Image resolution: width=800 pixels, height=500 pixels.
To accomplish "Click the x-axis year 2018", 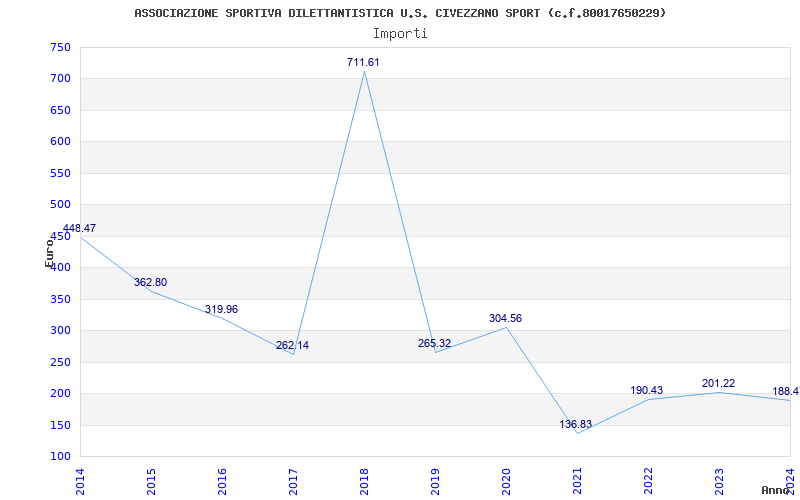I will 364,482.
